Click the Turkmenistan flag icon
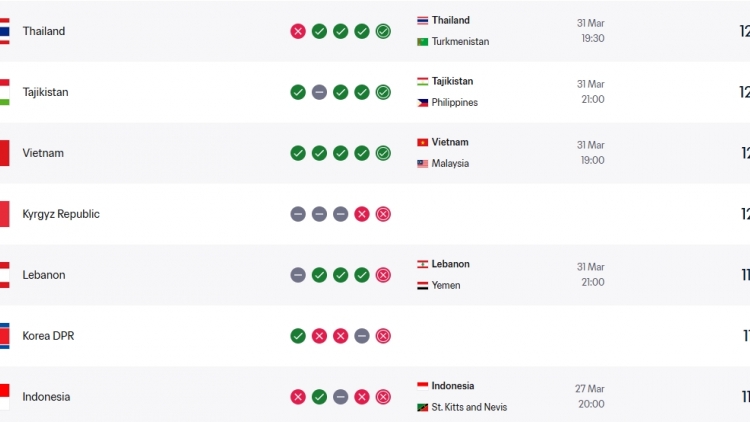The image size is (750, 422). click(x=423, y=42)
